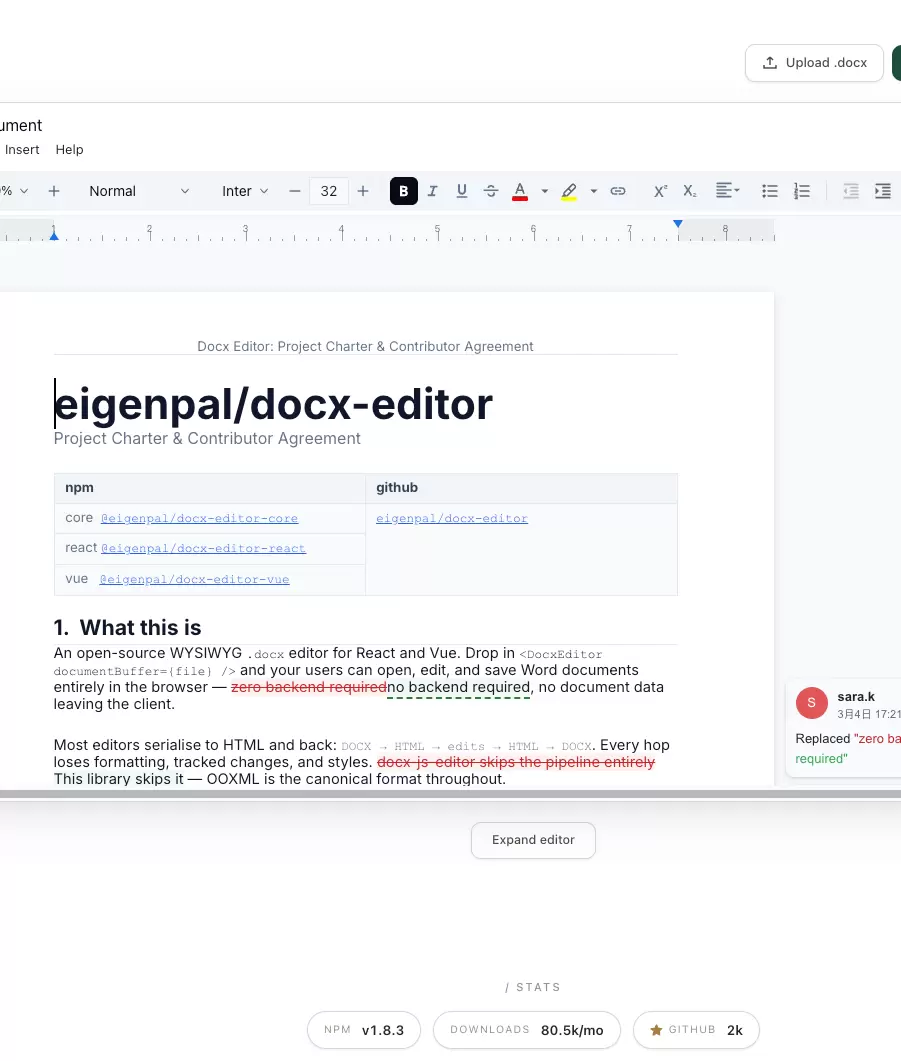This screenshot has width=901, height=1061.
Task: Click the Downloads 80.5k/mo badge
Action: click(x=527, y=1030)
